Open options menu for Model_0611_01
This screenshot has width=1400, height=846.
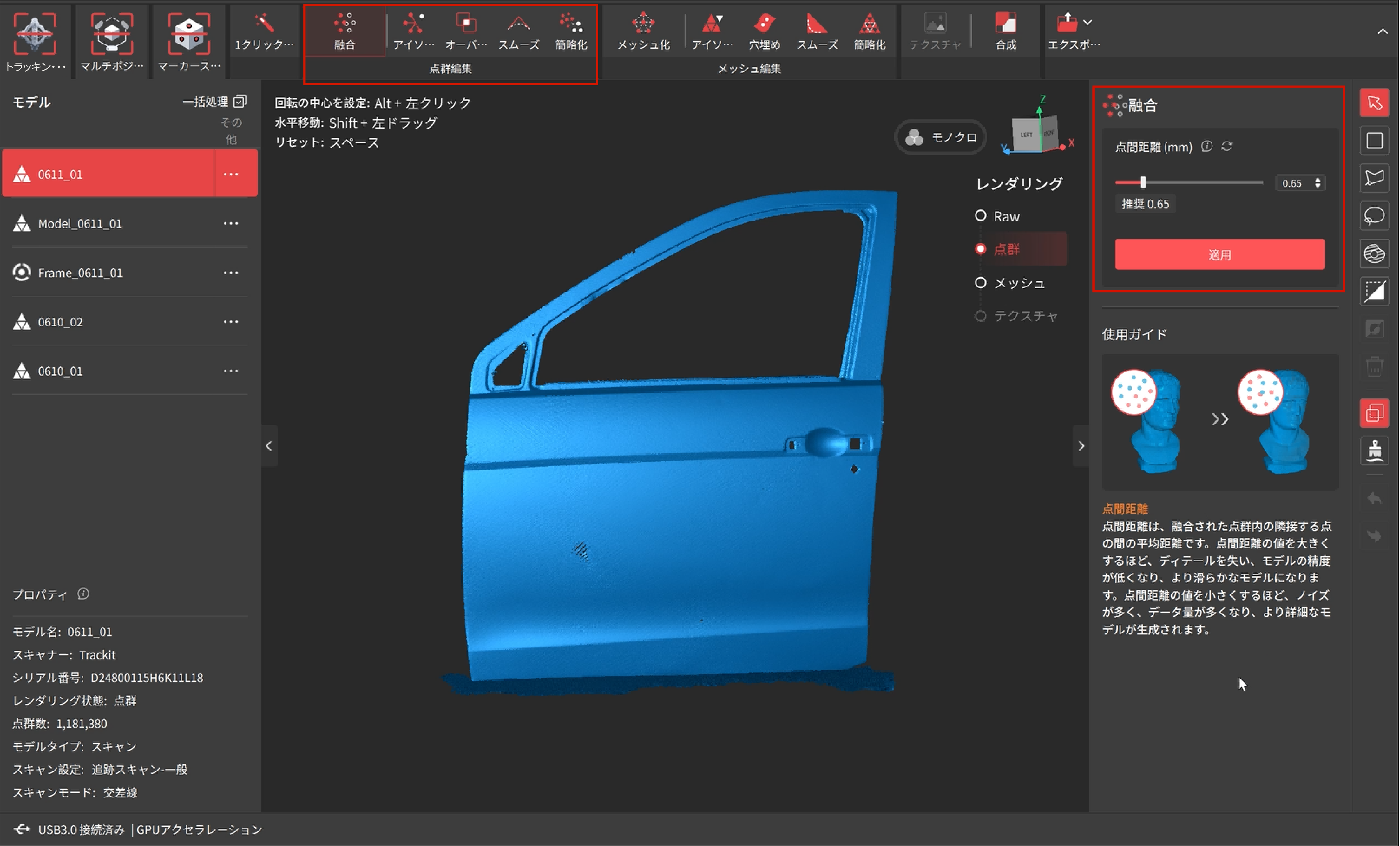click(231, 223)
